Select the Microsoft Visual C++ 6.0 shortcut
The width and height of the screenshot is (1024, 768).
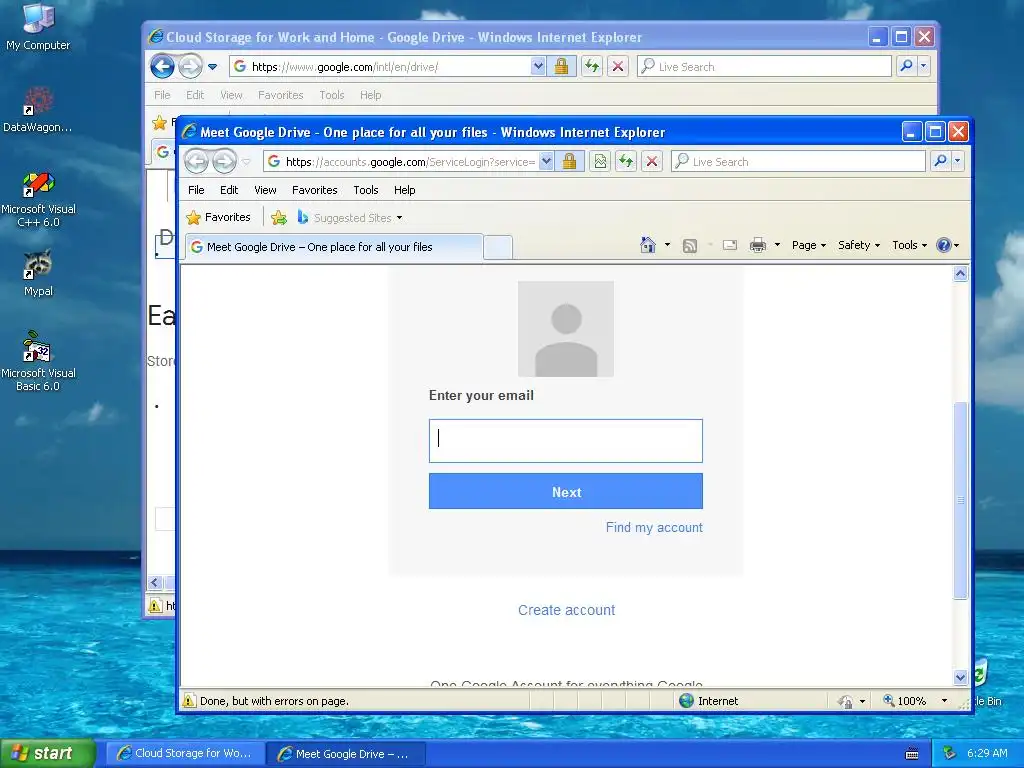38,199
